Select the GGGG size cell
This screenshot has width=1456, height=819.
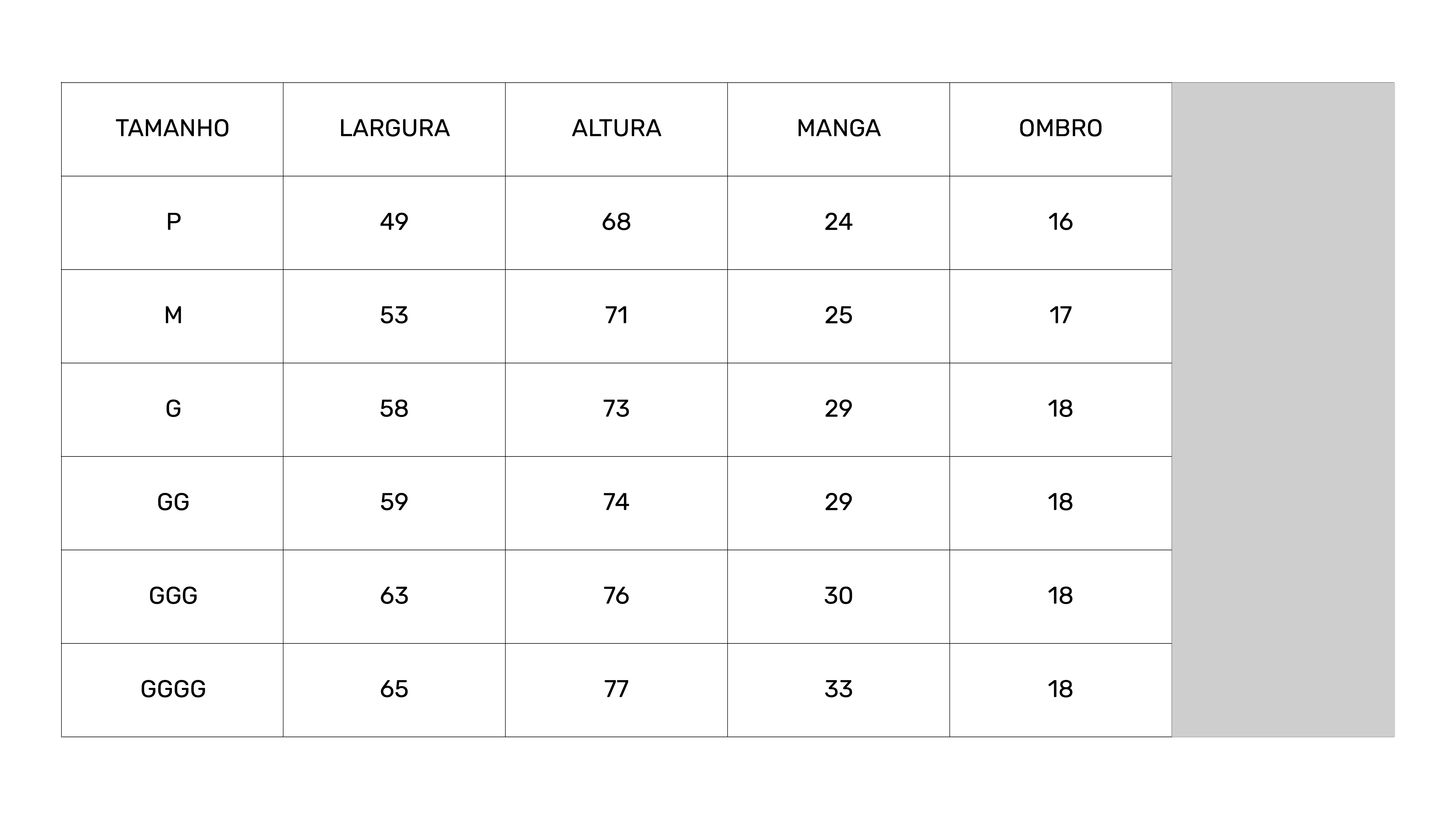coord(172,689)
